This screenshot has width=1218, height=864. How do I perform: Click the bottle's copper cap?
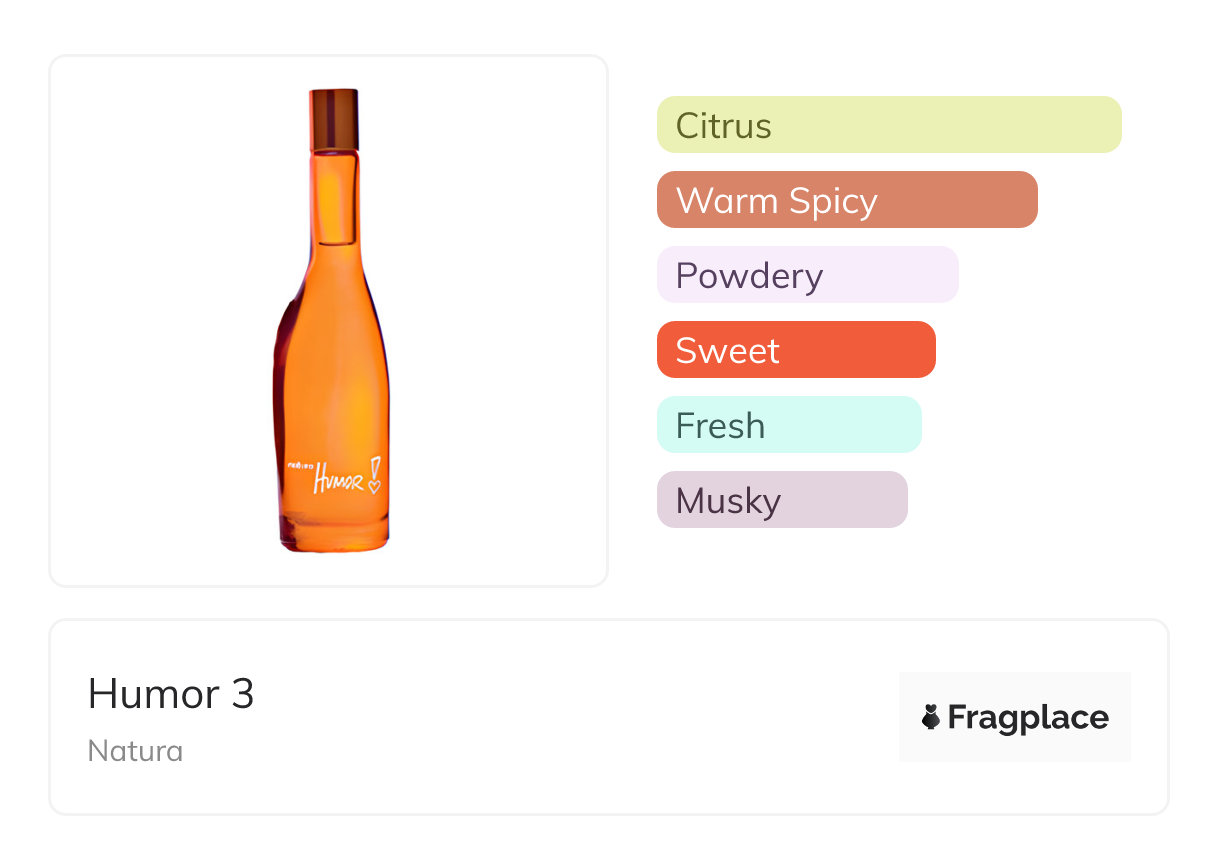pos(333,120)
